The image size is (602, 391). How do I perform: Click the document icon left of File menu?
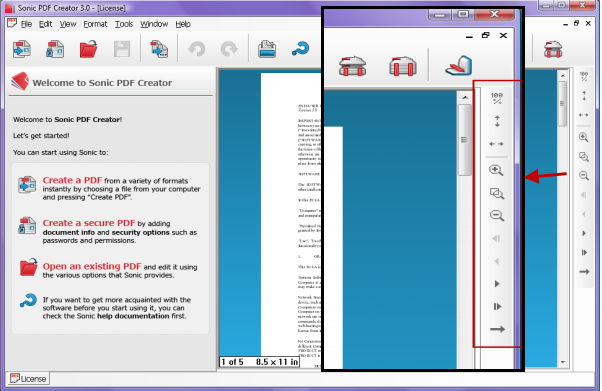[x=12, y=23]
